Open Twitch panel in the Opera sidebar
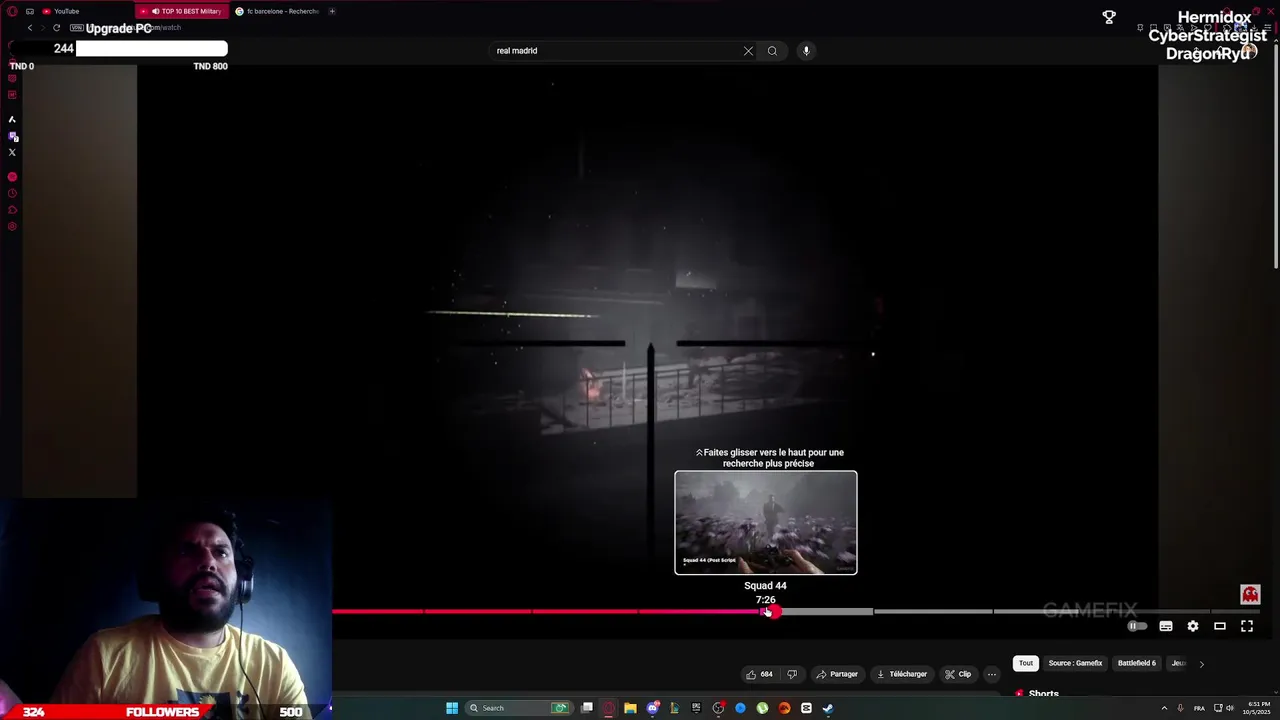This screenshot has width=1280, height=720. (x=12, y=136)
